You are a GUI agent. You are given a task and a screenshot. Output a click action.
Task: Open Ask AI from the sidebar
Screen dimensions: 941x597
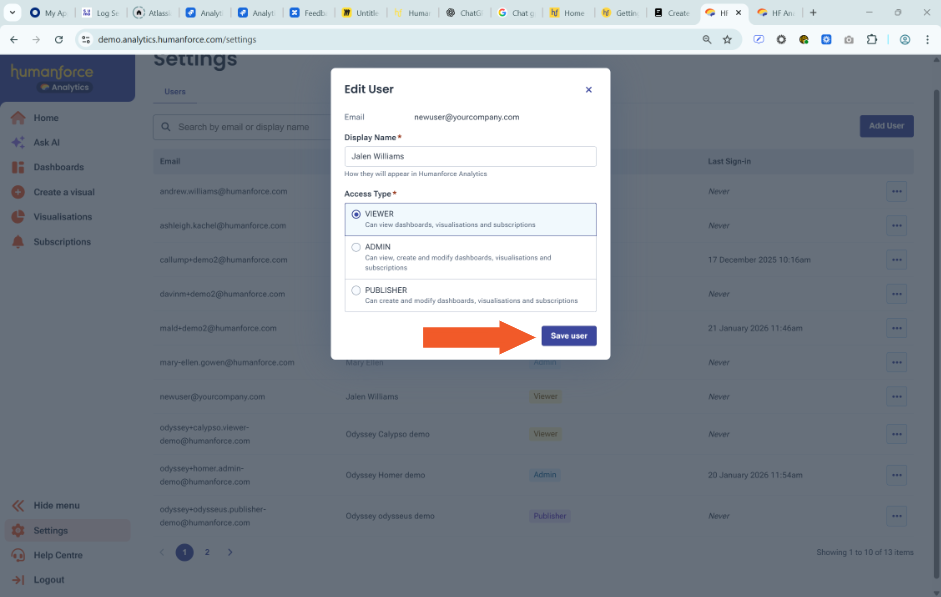18,143
